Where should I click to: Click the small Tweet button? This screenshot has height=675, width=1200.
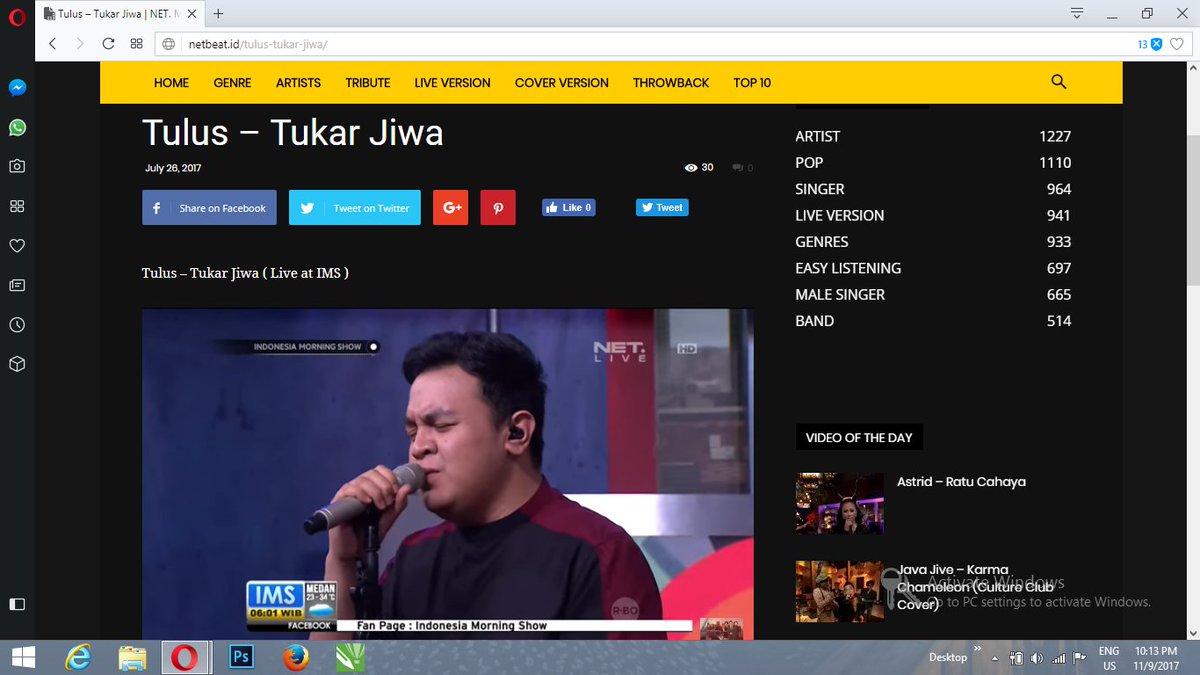point(662,208)
